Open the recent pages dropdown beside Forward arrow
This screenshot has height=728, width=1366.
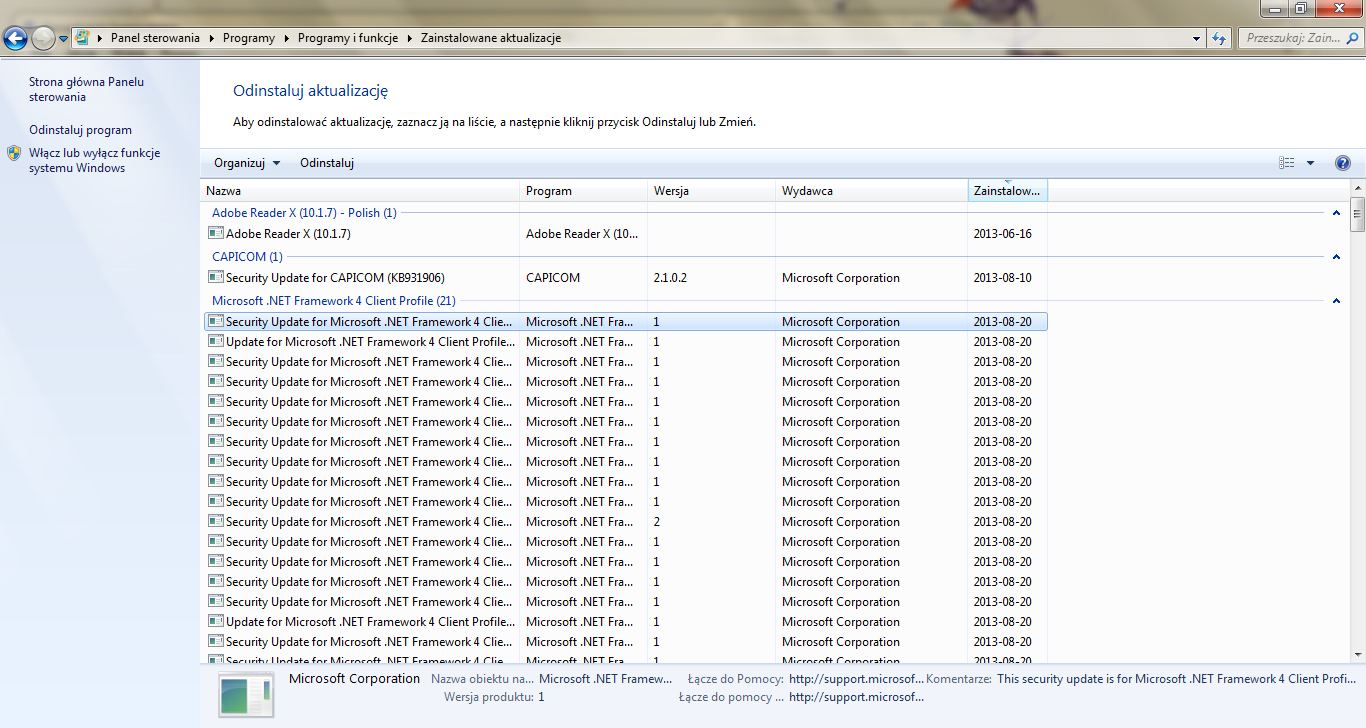(64, 39)
